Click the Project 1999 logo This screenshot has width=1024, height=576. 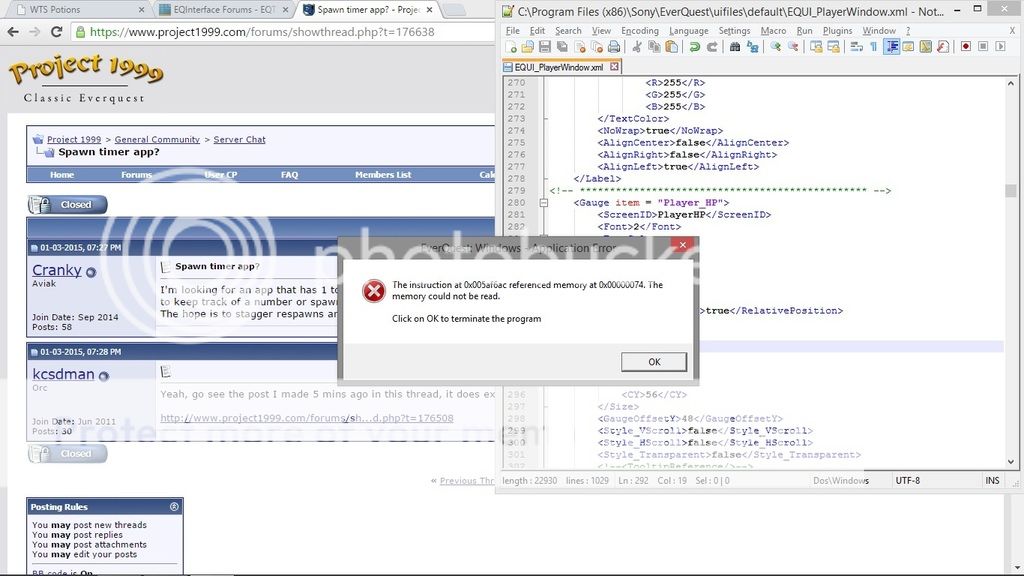click(85, 78)
